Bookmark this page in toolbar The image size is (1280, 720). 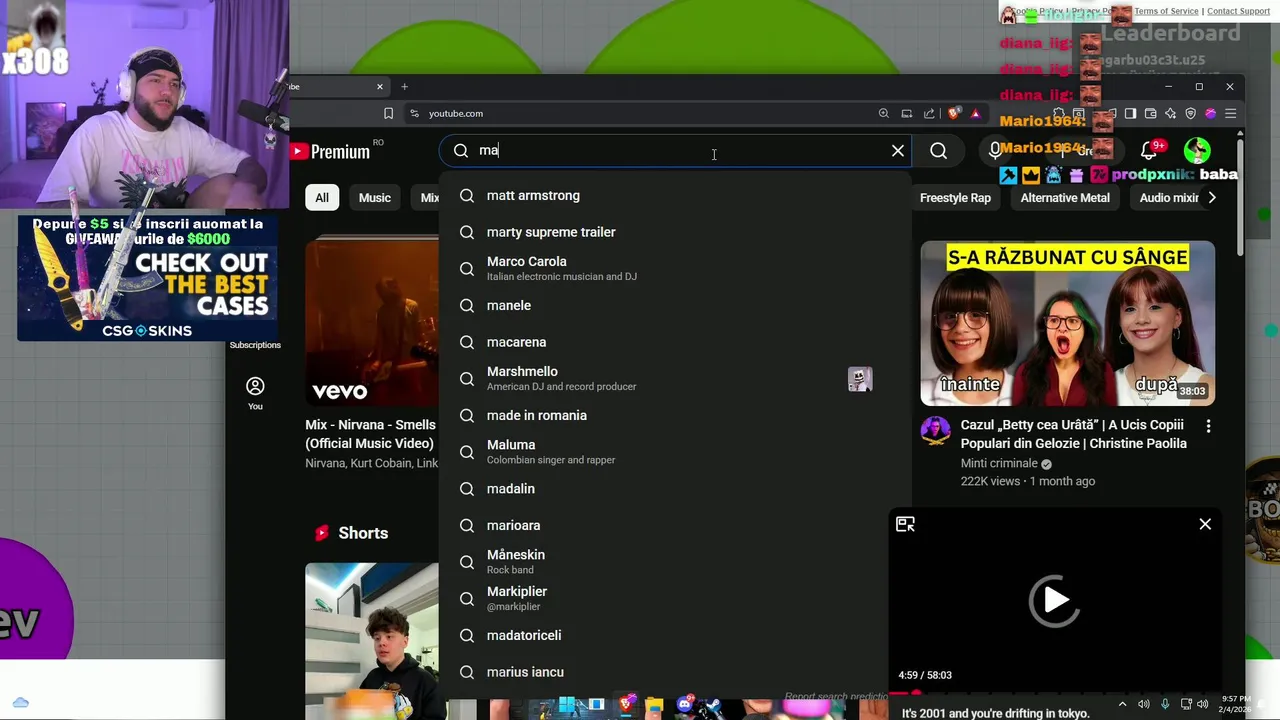tap(388, 114)
